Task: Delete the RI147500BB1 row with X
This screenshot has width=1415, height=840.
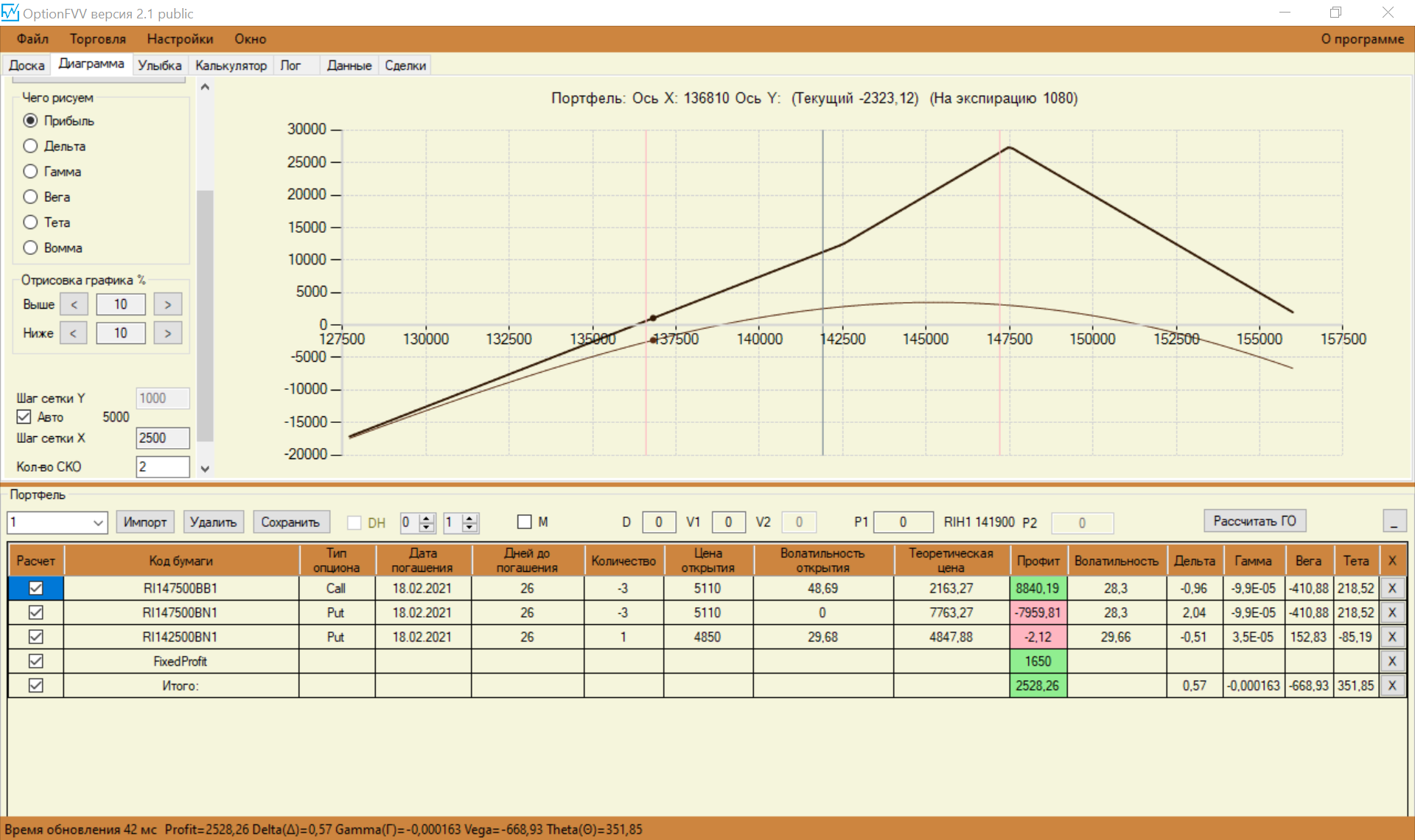Action: coord(1392,588)
